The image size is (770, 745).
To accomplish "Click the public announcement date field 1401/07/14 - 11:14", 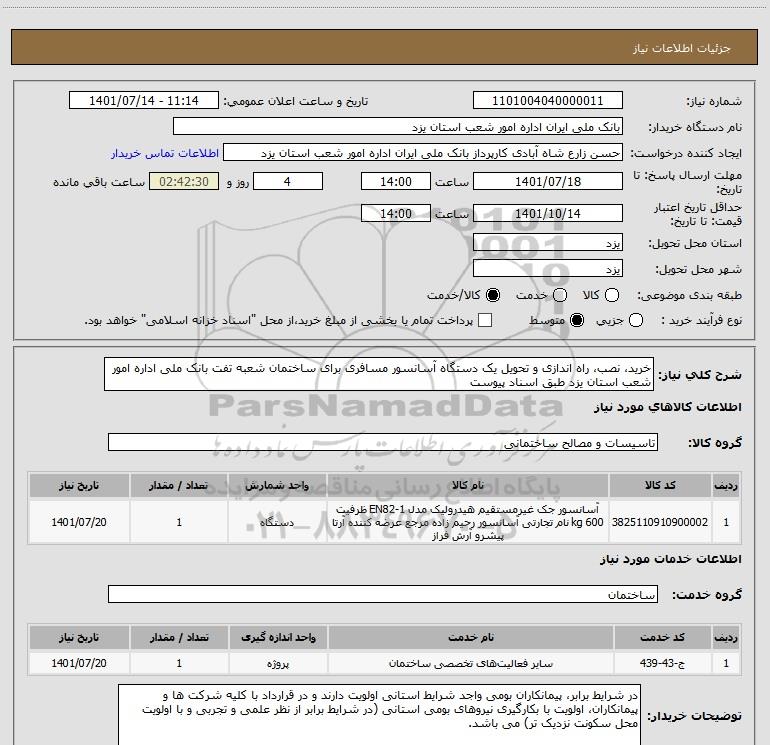I will pos(144,101).
